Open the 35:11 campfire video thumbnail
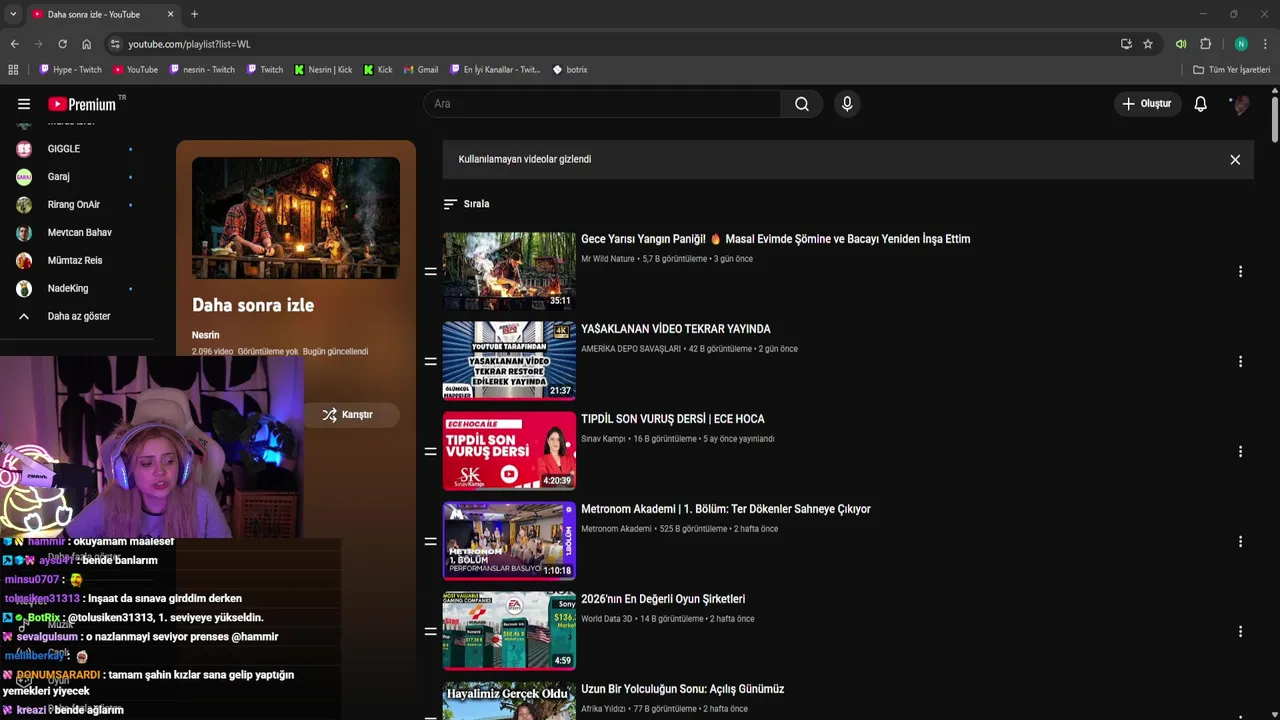Screen dimensions: 1280x720 (509, 271)
